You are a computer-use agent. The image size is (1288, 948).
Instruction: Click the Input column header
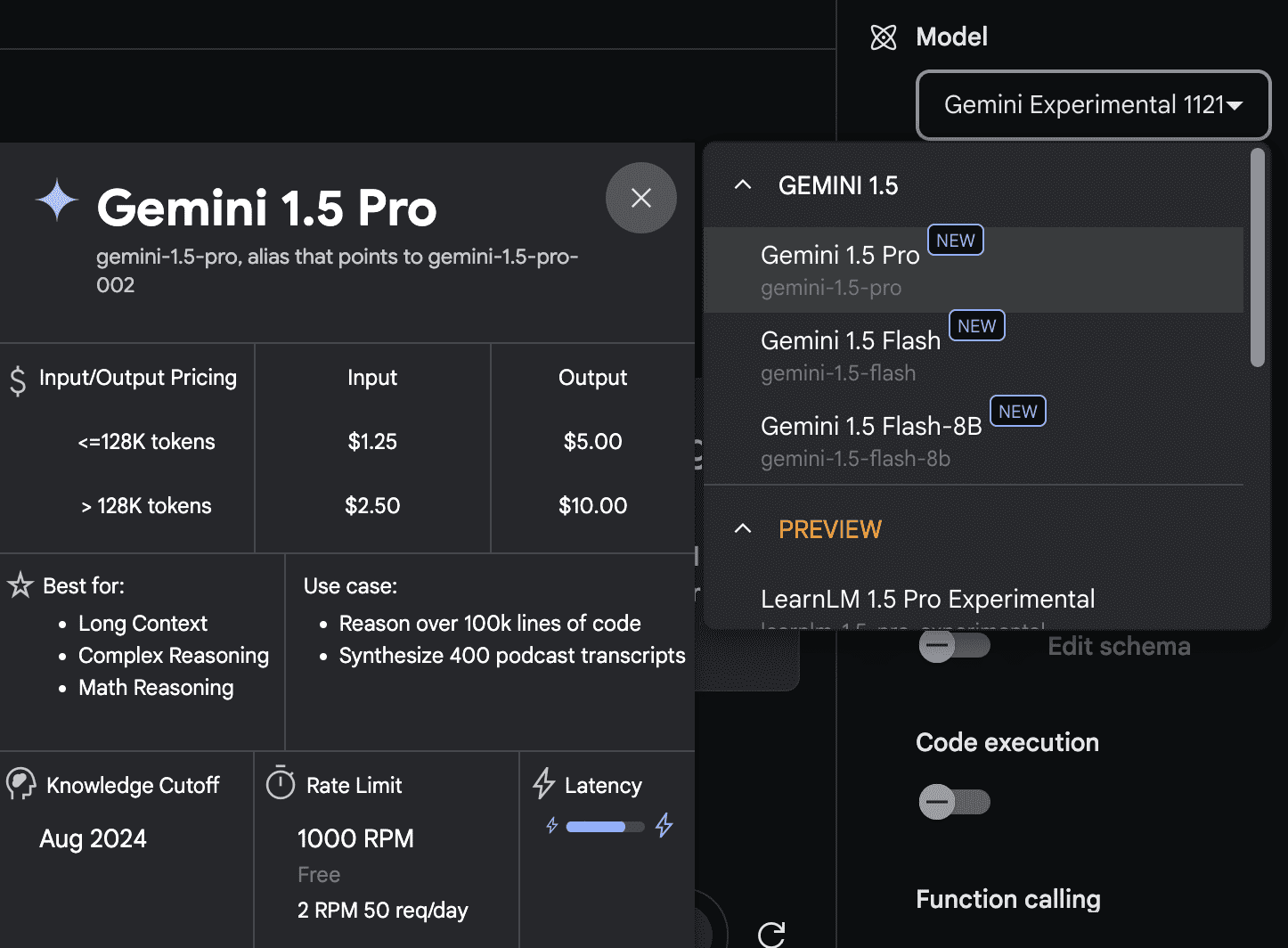[x=372, y=378]
